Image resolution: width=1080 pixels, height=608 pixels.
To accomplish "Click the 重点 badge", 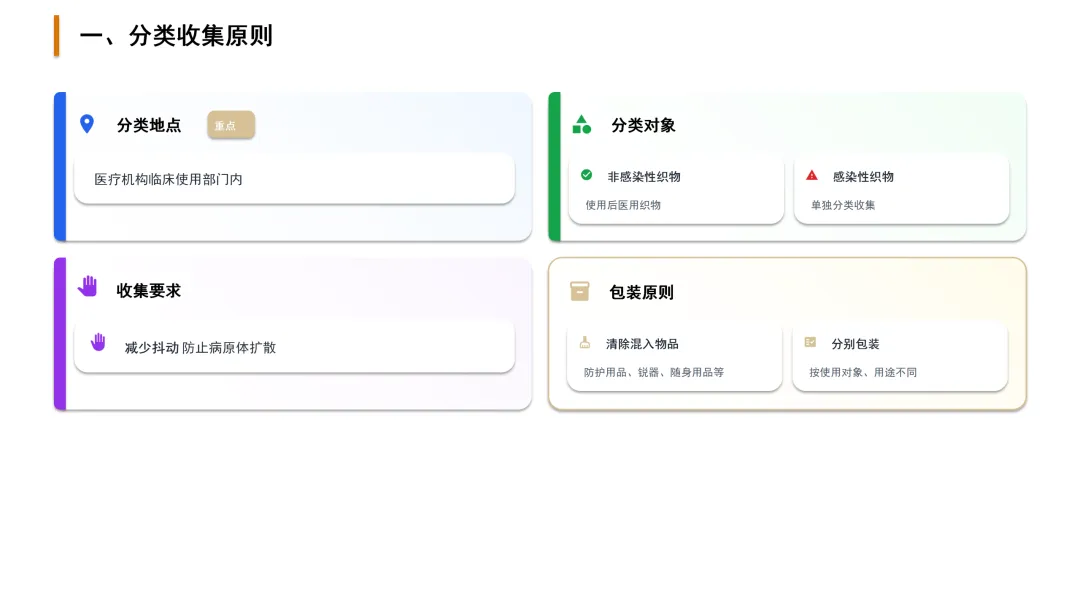I will click(x=231, y=125).
